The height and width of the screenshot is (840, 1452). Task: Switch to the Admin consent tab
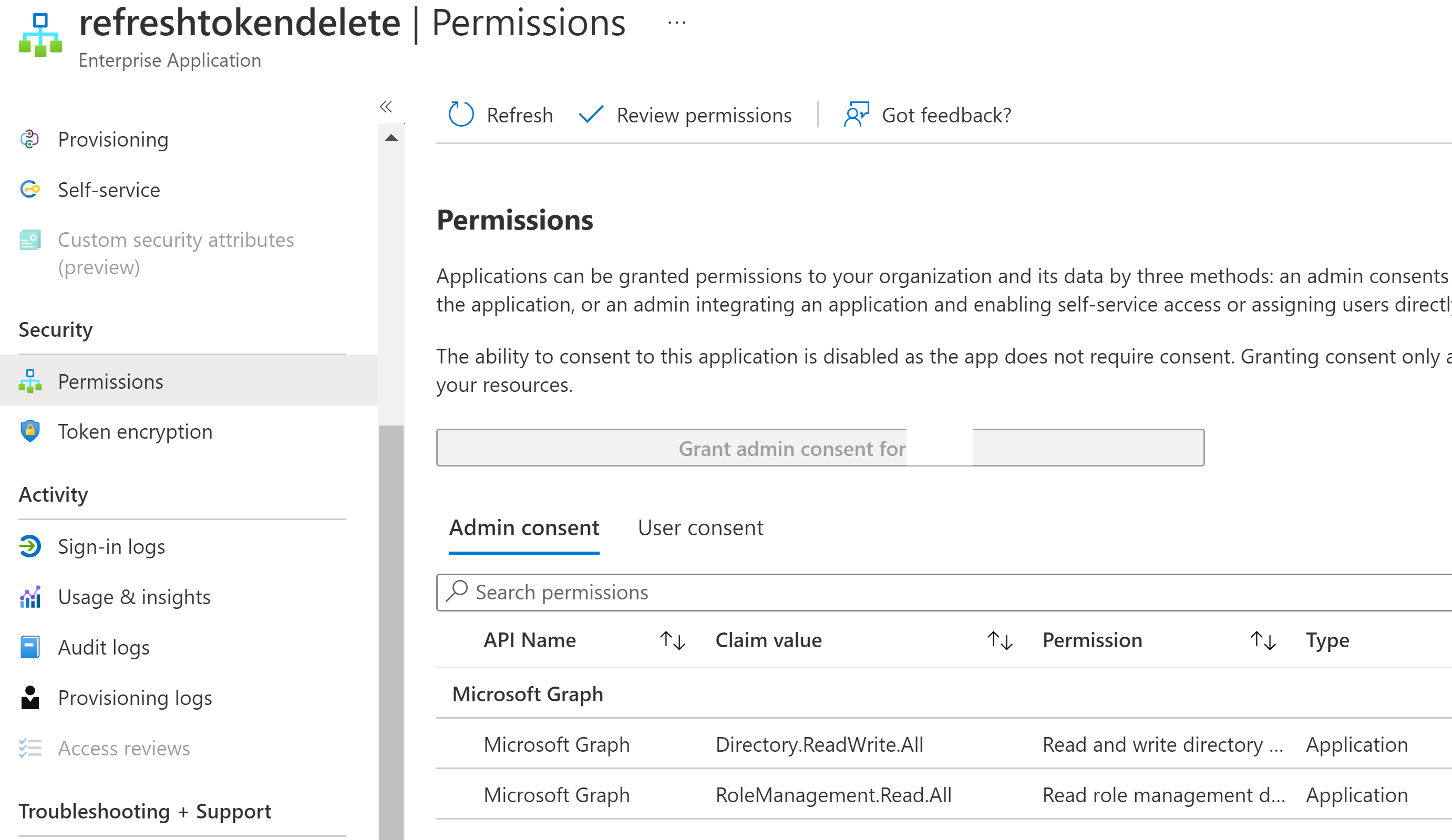(x=524, y=528)
